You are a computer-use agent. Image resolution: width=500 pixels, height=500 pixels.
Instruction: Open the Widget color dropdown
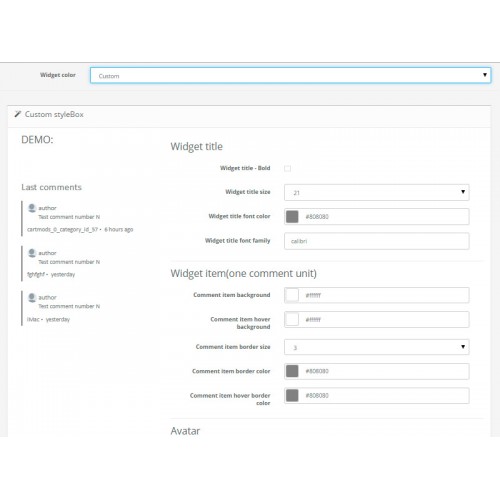(x=290, y=75)
